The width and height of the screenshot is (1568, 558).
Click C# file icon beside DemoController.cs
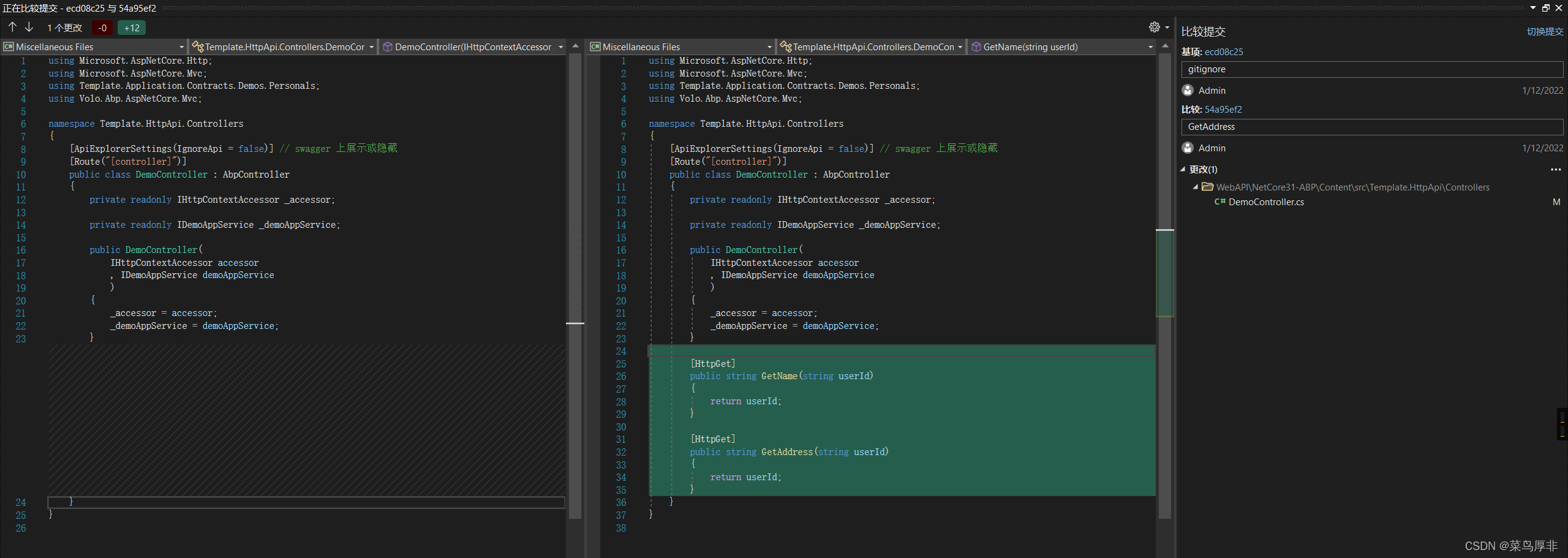click(1219, 202)
